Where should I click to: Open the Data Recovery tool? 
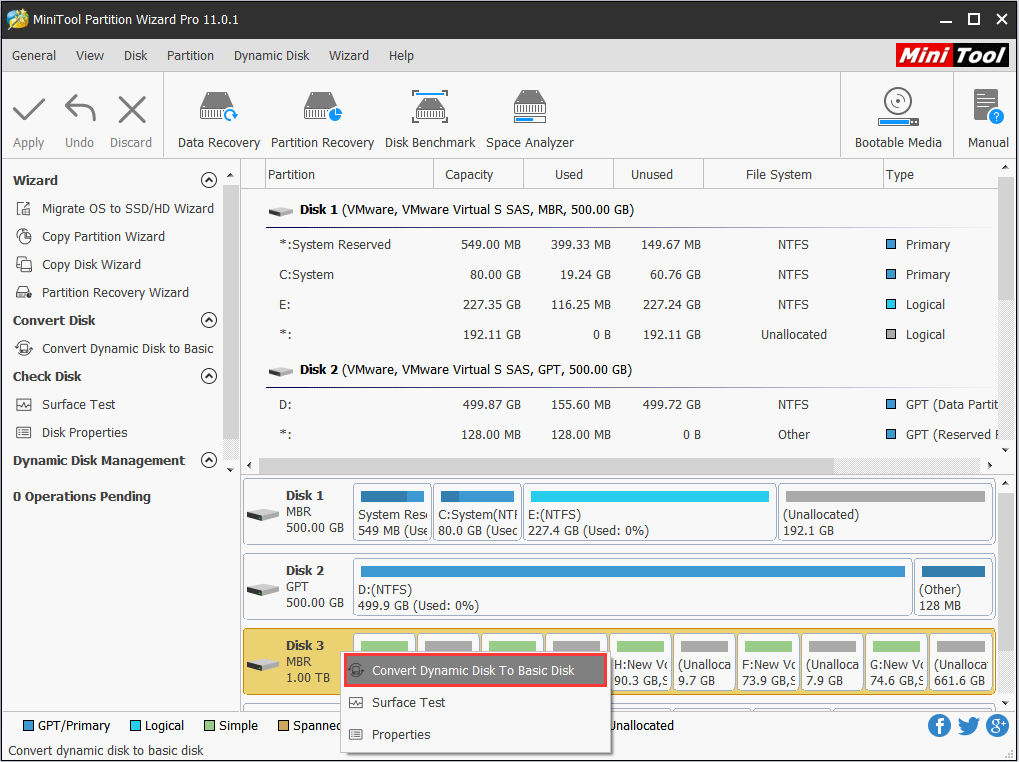click(x=218, y=115)
